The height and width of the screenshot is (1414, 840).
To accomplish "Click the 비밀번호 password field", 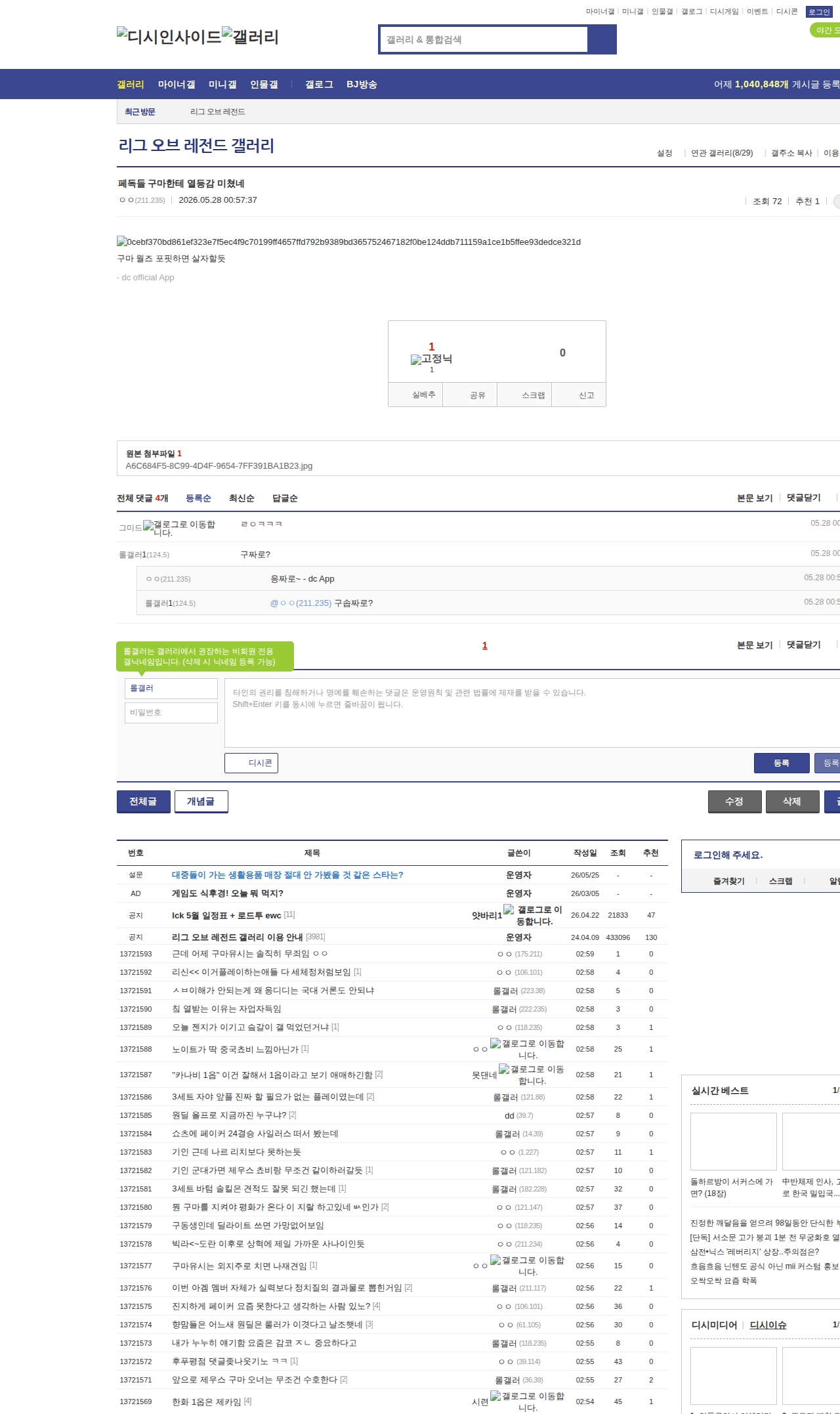I will [x=171, y=713].
